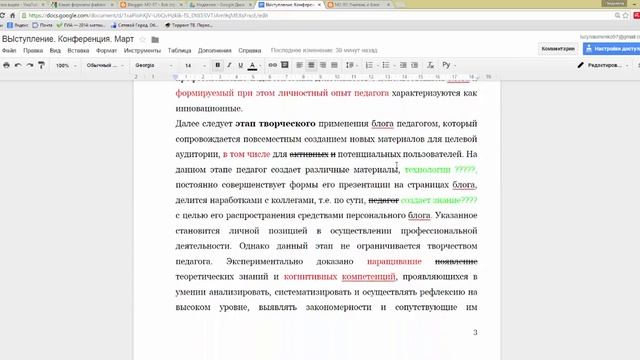Open the Файл menu

pyautogui.click(x=9, y=51)
